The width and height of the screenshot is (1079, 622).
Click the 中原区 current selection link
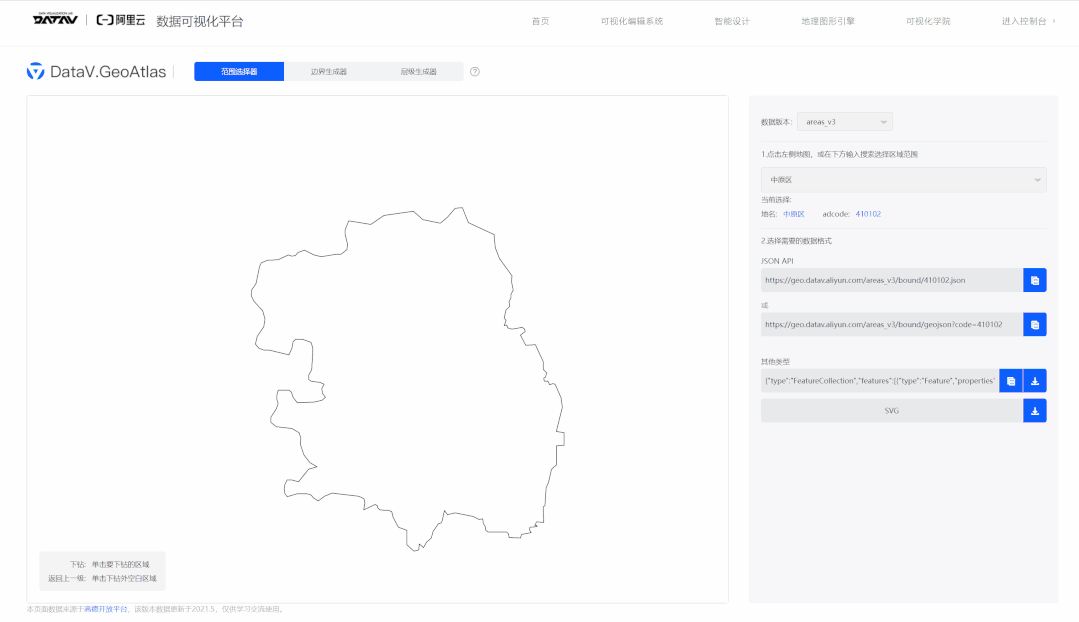pyautogui.click(x=793, y=213)
